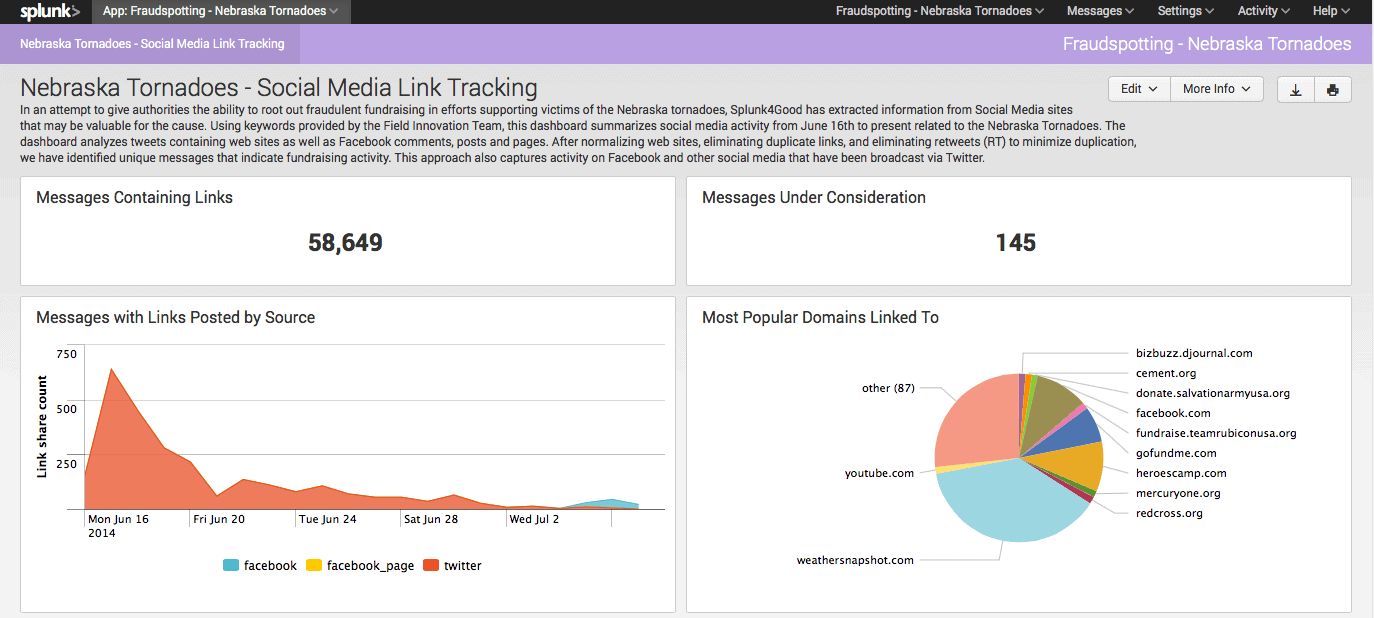
Task: Toggle facebook_page series in legend
Action: pos(359,566)
